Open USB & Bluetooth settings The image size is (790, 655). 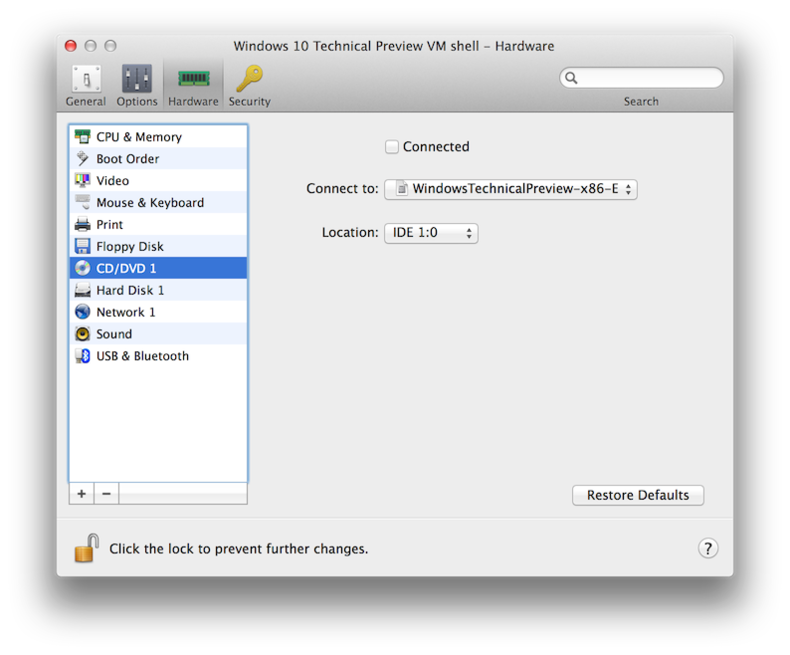[x=142, y=356]
